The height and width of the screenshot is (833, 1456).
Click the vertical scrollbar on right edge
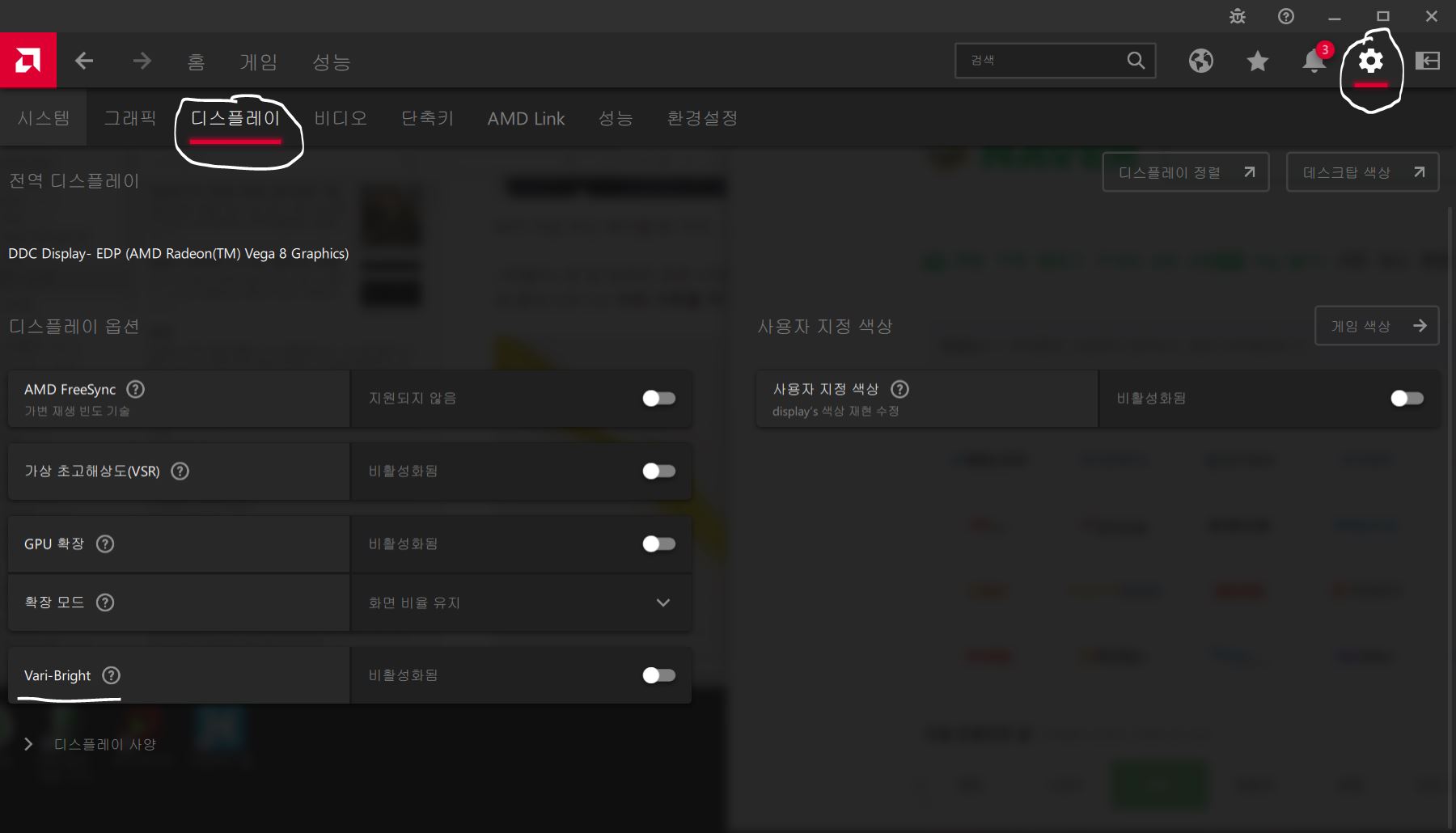pos(1451,518)
